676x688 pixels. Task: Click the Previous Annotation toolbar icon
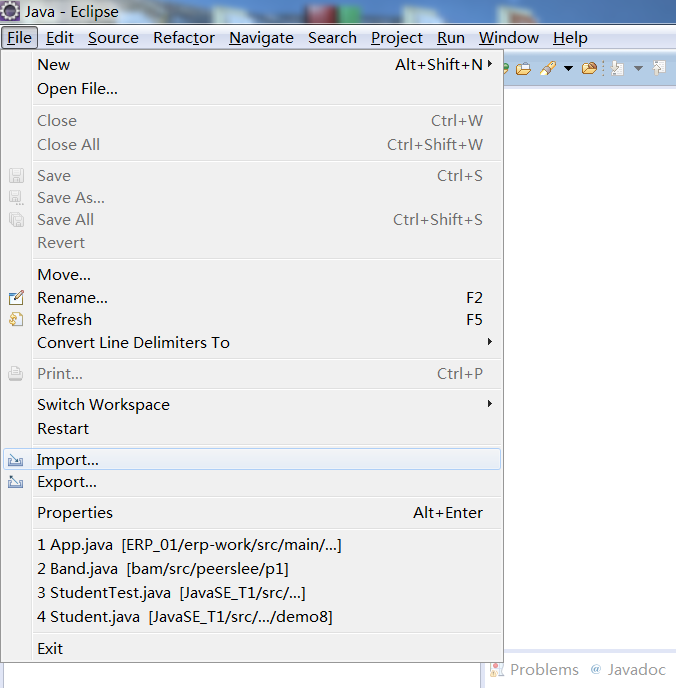[659, 68]
